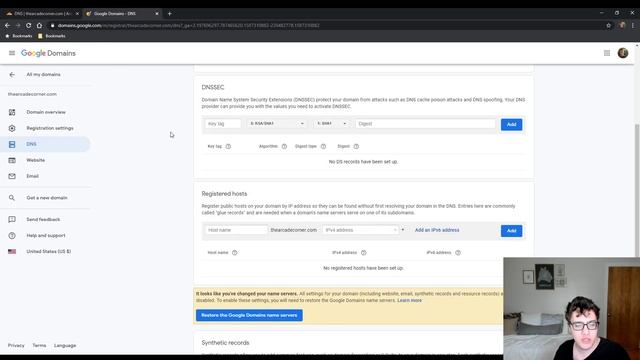Open the RSA/SHA1 algorithm dropdown
The width and height of the screenshot is (640, 360).
point(277,124)
